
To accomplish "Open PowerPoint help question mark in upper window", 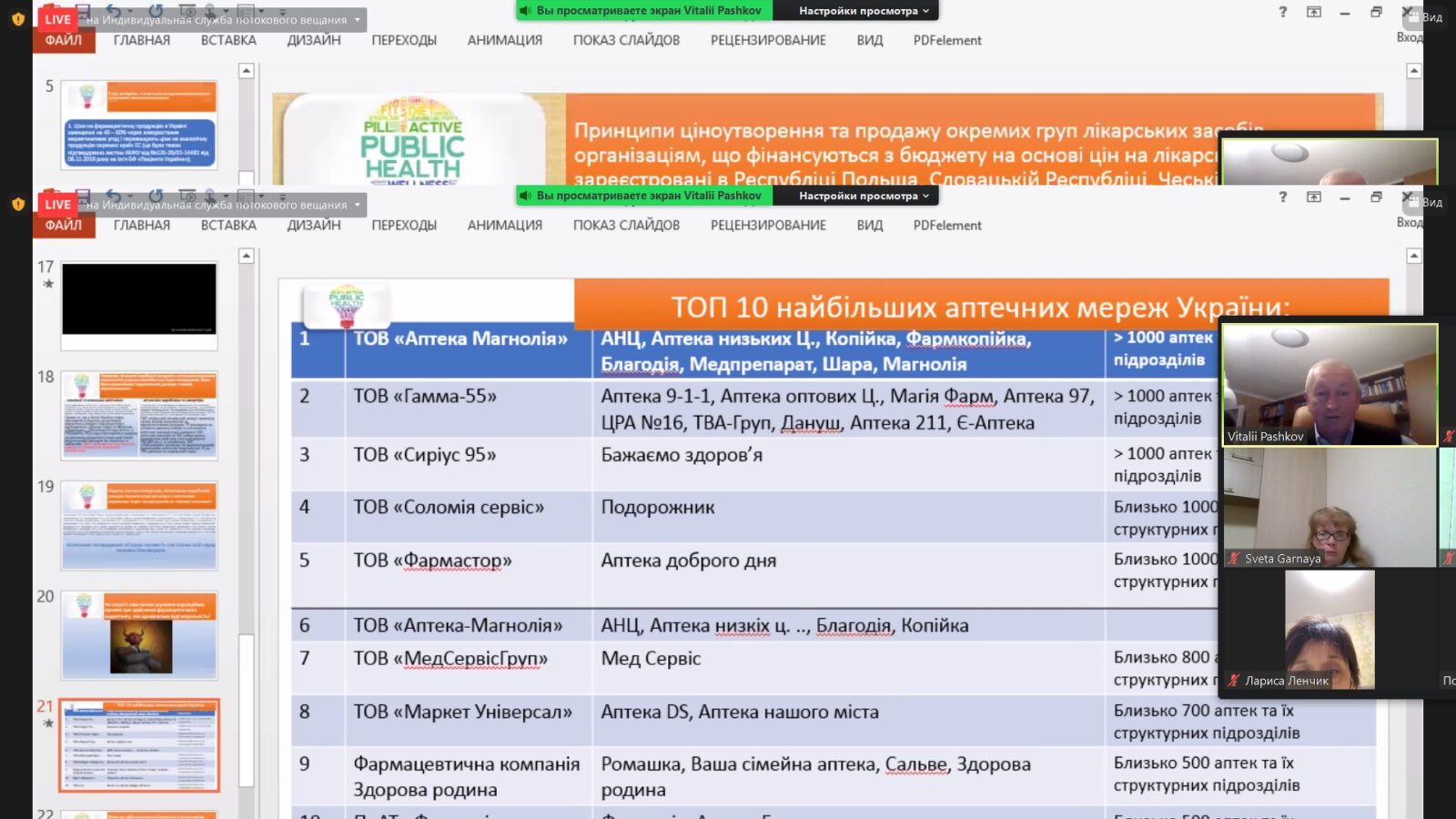I will (1283, 12).
